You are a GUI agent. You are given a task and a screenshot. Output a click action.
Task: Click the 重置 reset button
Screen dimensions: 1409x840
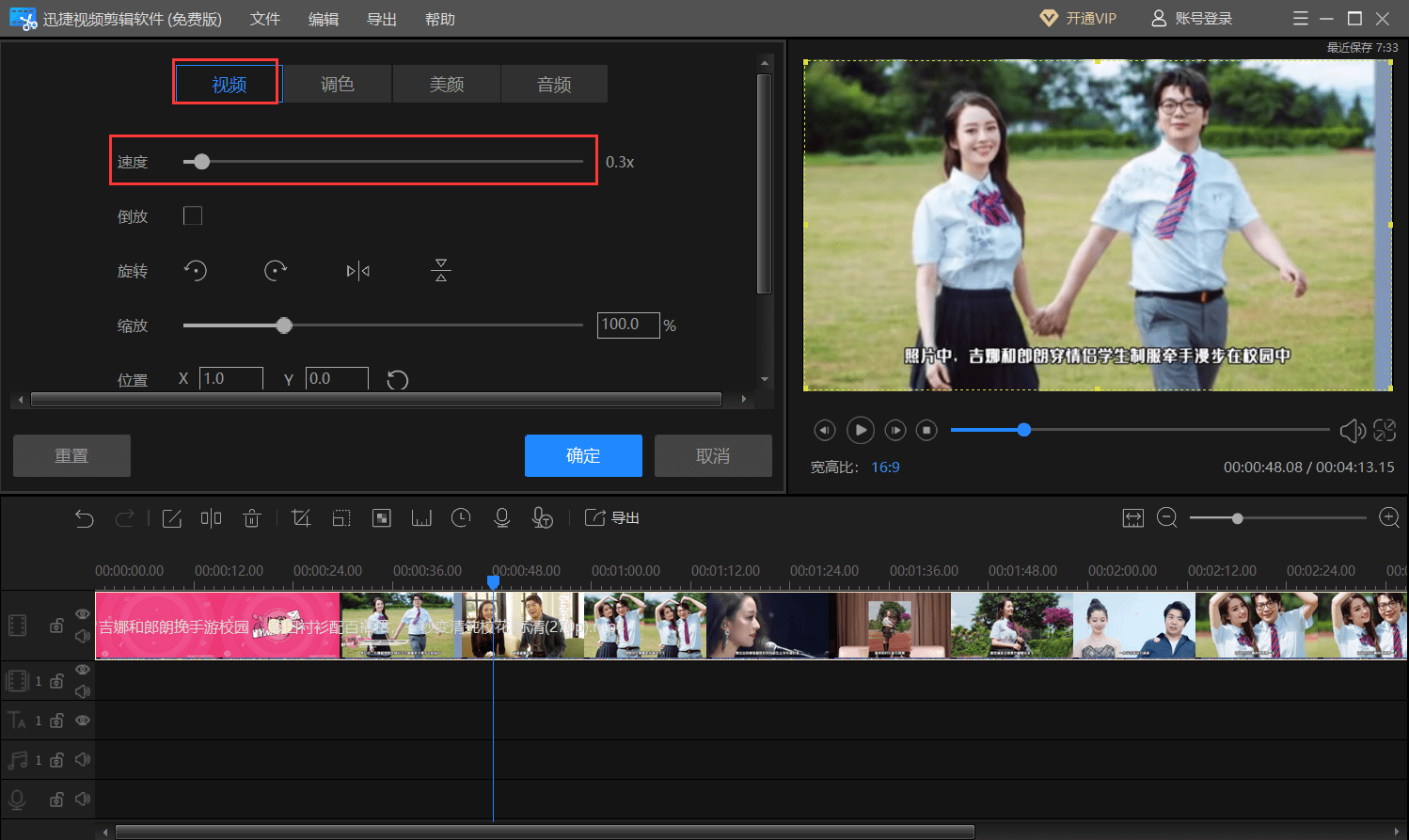pyautogui.click(x=71, y=455)
